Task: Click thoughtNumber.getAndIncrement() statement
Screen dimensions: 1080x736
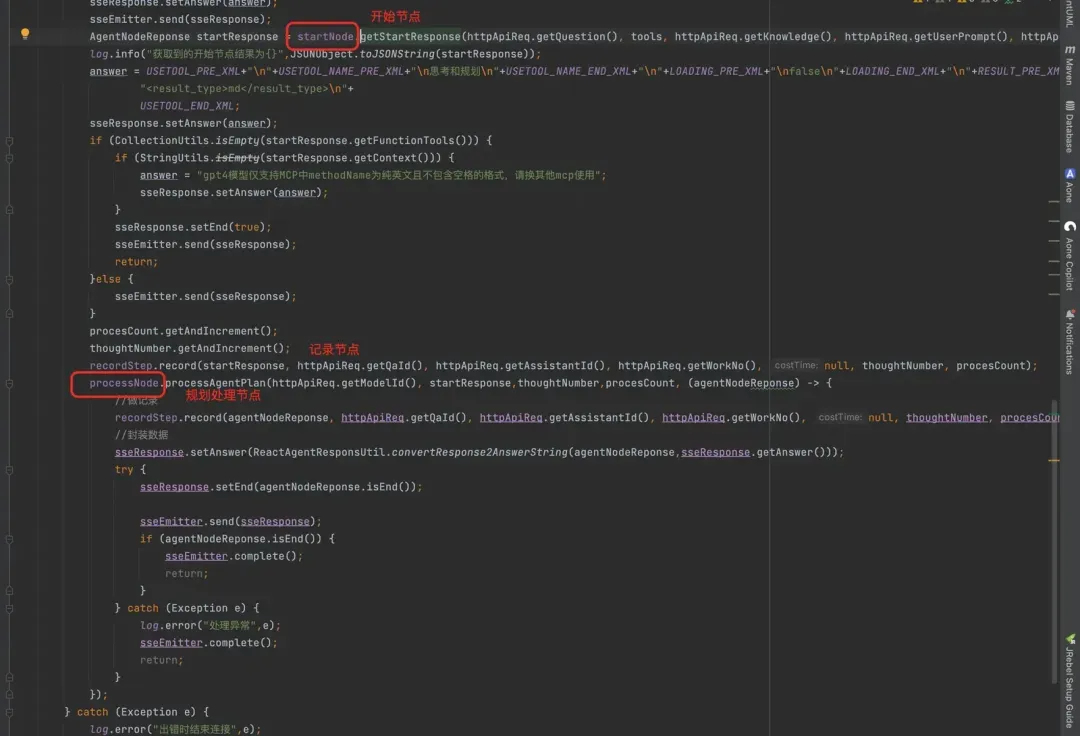Action: coord(189,348)
